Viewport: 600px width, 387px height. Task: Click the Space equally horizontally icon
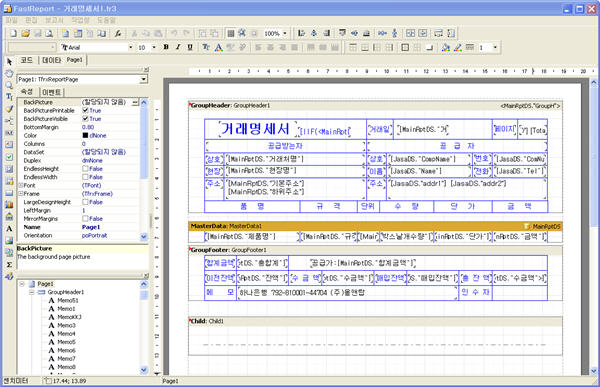[382, 34]
